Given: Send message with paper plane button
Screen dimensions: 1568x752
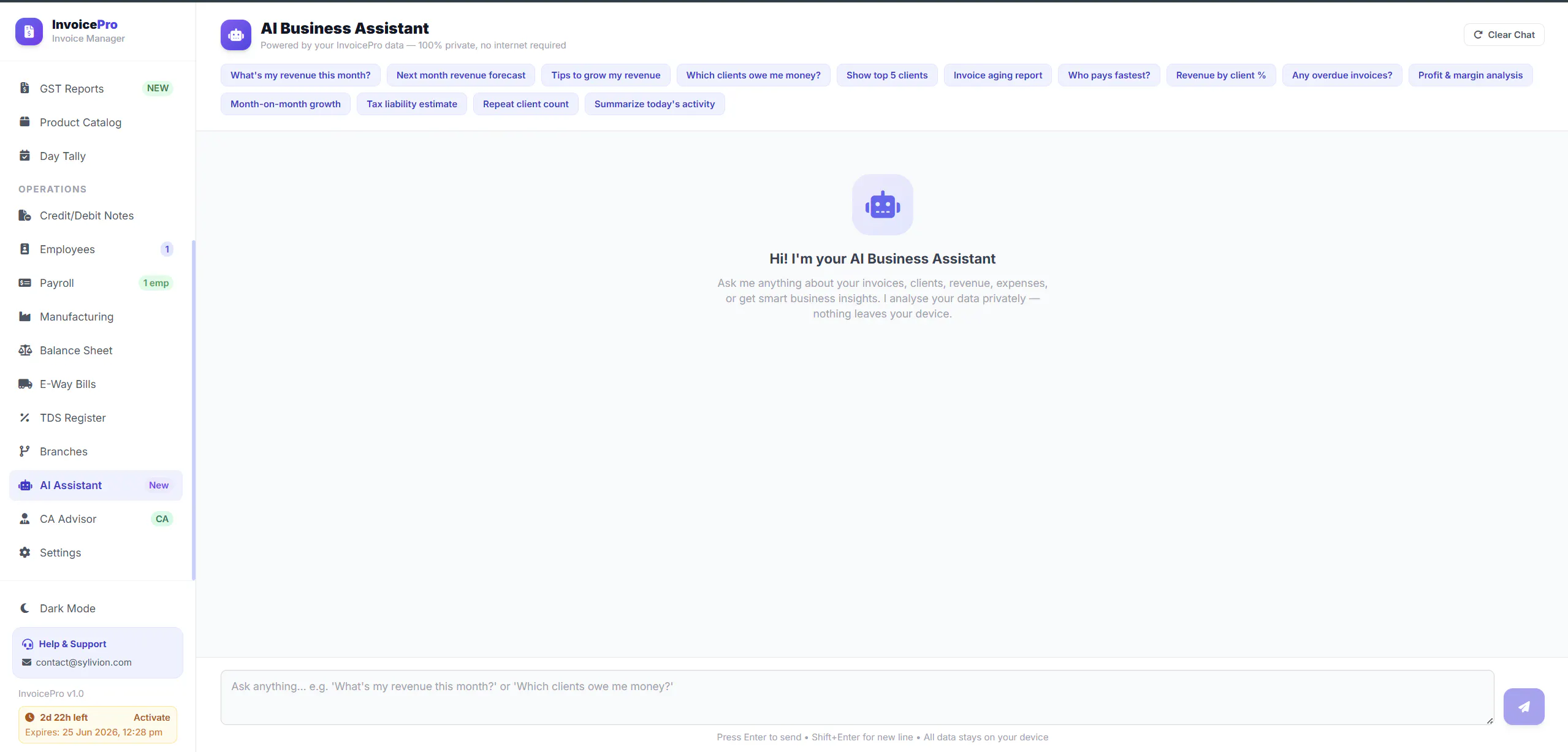Looking at the screenshot, I should tap(1524, 707).
